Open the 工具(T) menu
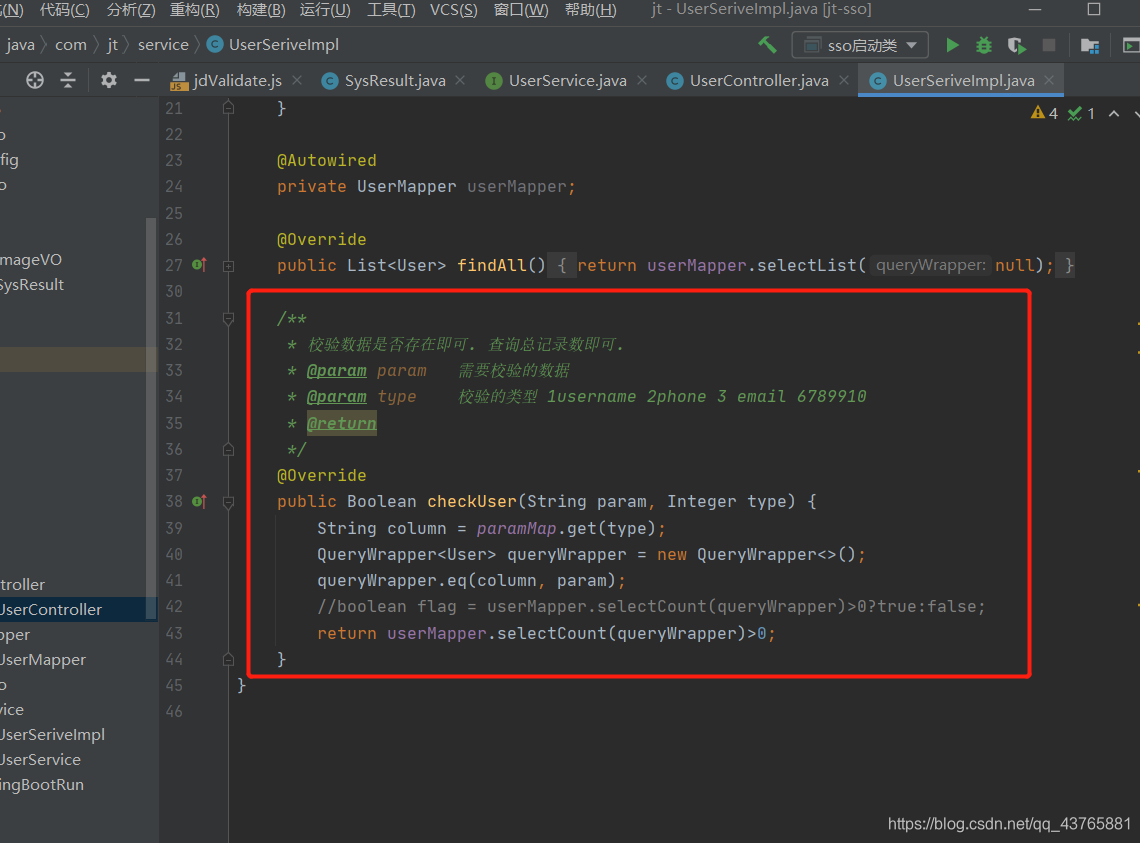Image resolution: width=1140 pixels, height=843 pixels. click(x=391, y=10)
